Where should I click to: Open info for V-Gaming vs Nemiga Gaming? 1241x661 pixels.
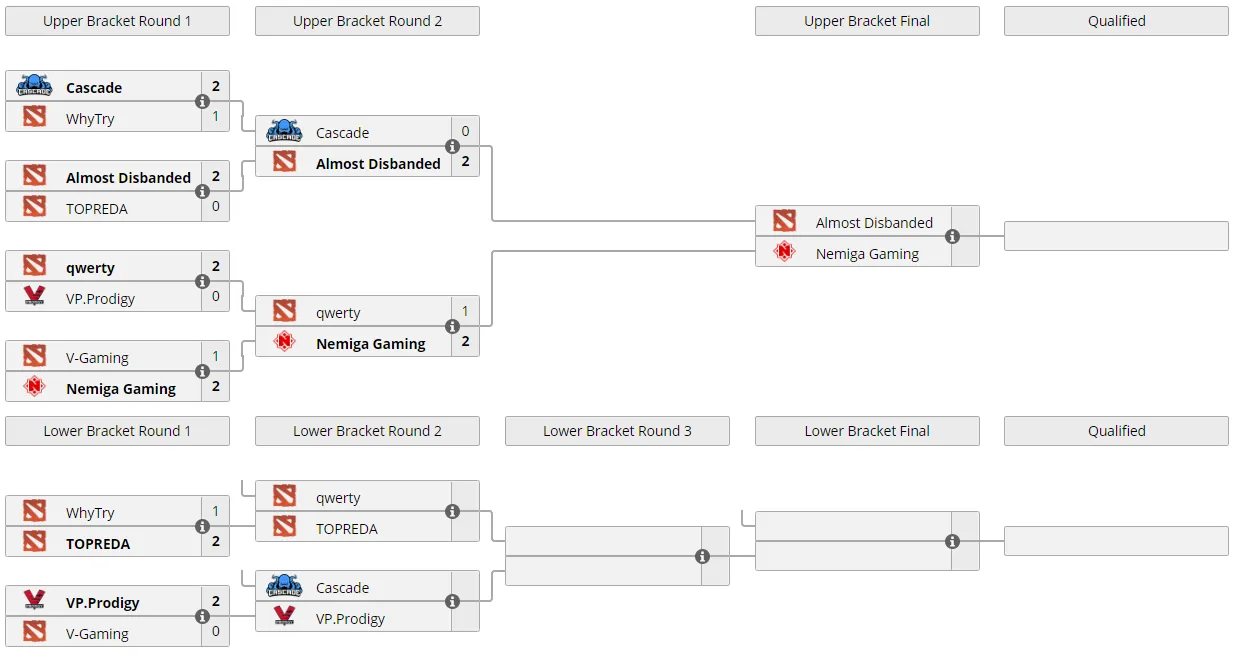click(x=202, y=372)
